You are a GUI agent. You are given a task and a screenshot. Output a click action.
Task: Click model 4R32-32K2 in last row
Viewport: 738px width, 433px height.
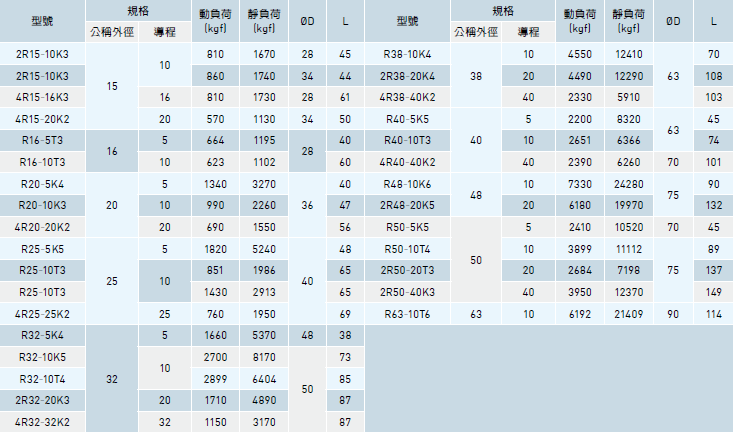pyautogui.click(x=43, y=422)
